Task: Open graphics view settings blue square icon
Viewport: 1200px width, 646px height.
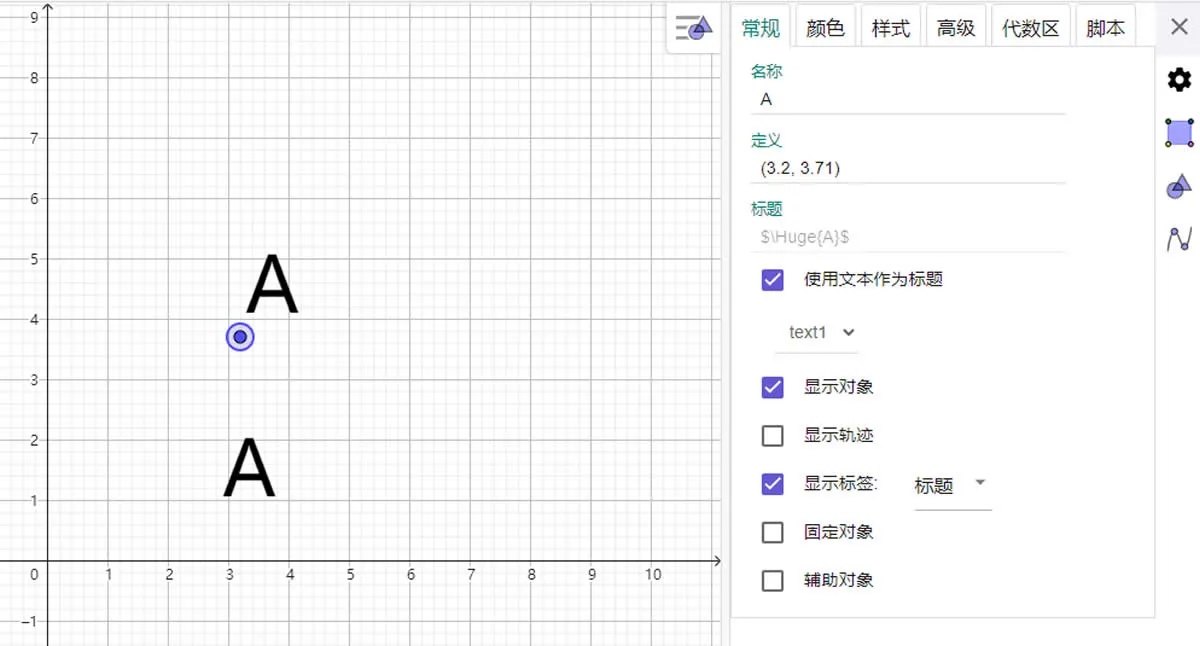Action: 1180,132
